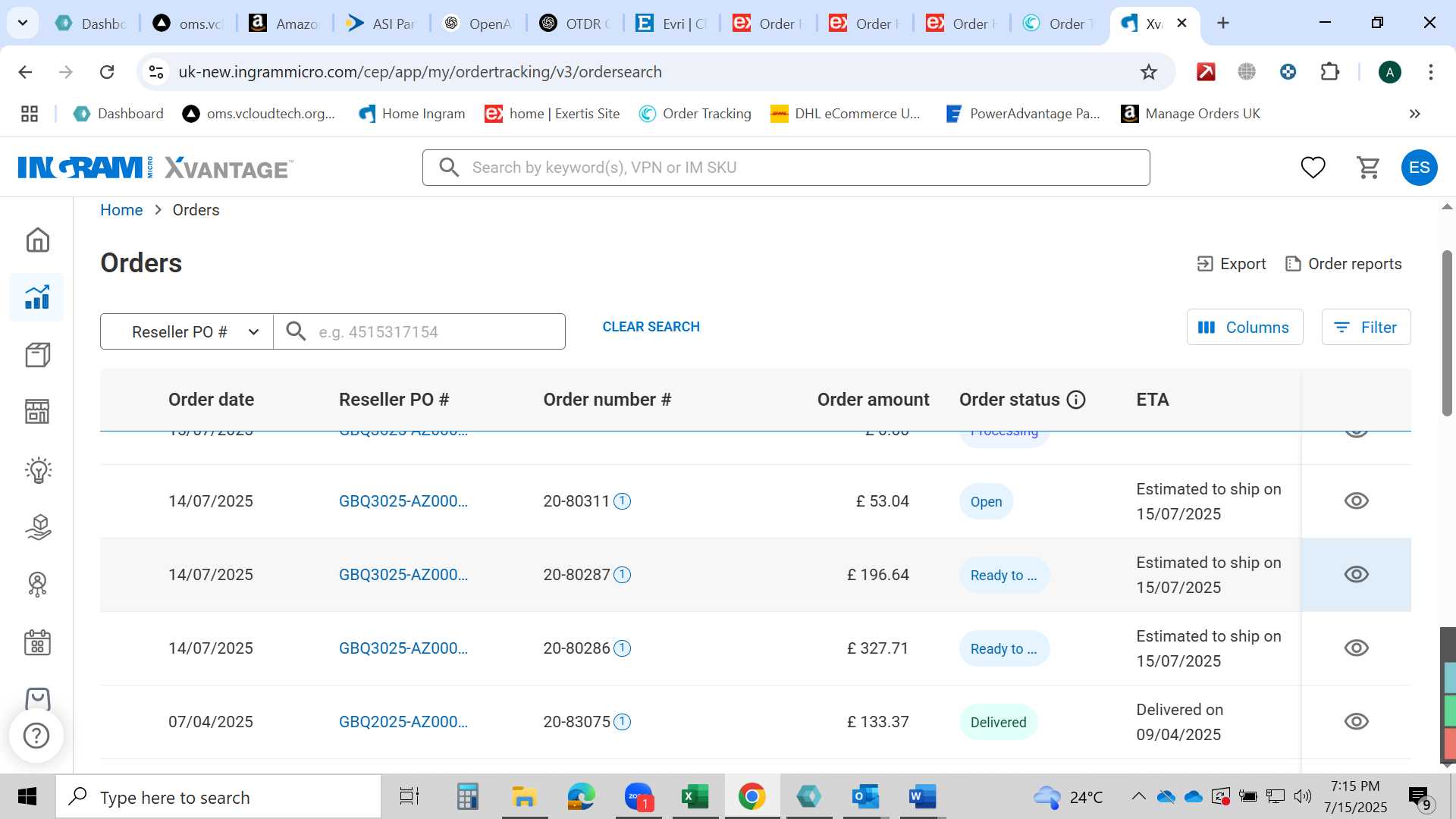Switch to the oms.vc browser tab
The height and width of the screenshot is (819, 1456).
pos(188,24)
